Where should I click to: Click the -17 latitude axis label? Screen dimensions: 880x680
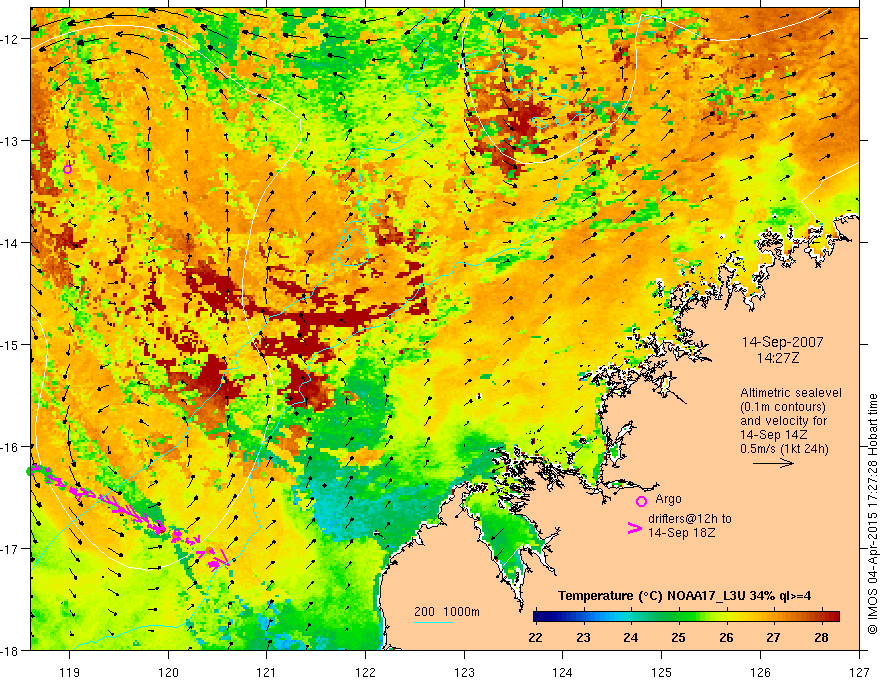pos(10,548)
